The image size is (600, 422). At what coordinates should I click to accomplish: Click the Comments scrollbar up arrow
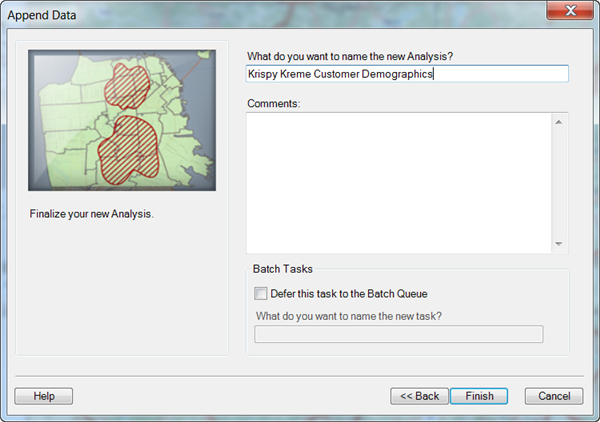point(558,122)
